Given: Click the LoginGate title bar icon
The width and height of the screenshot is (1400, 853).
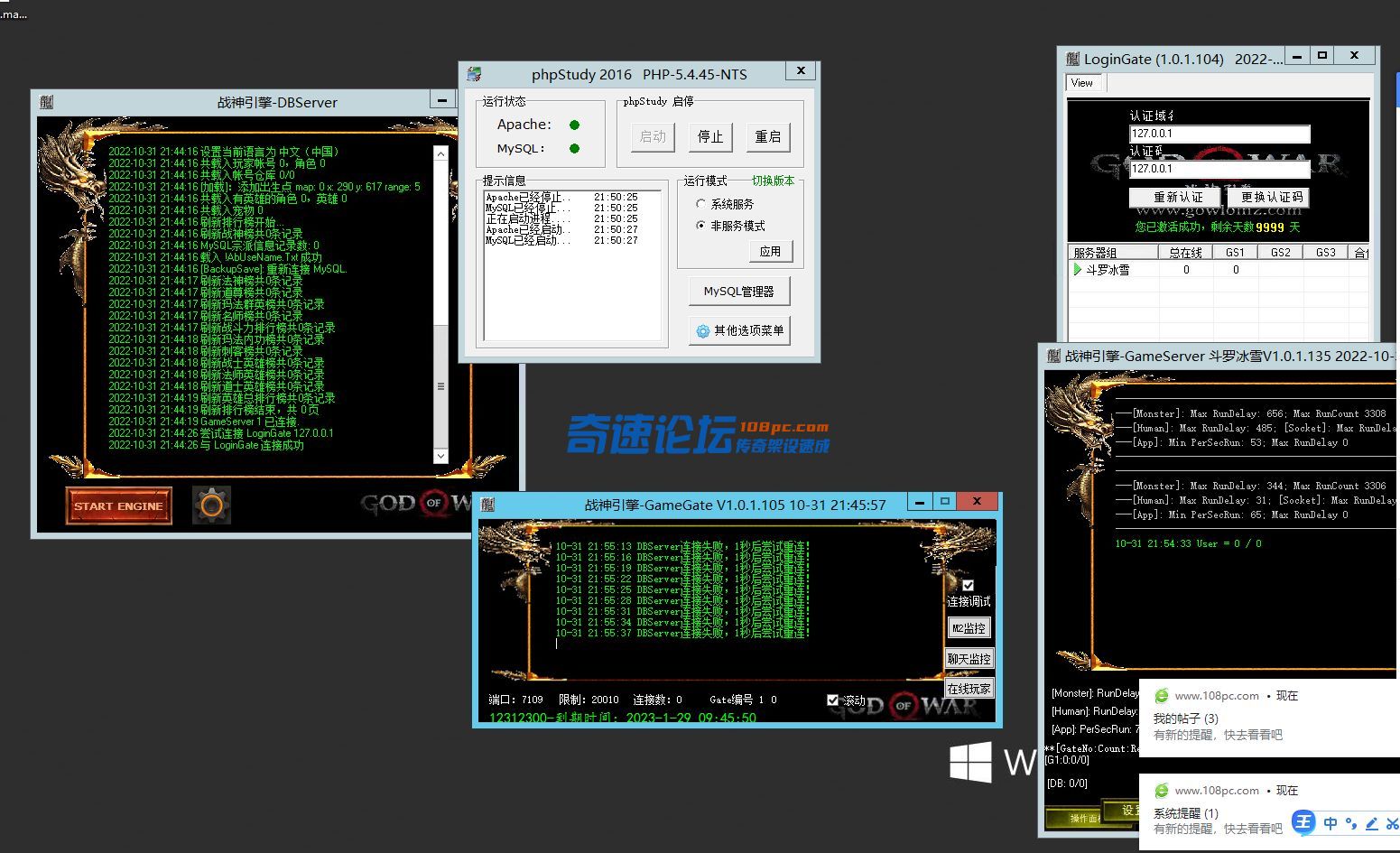Looking at the screenshot, I should coord(1072,59).
